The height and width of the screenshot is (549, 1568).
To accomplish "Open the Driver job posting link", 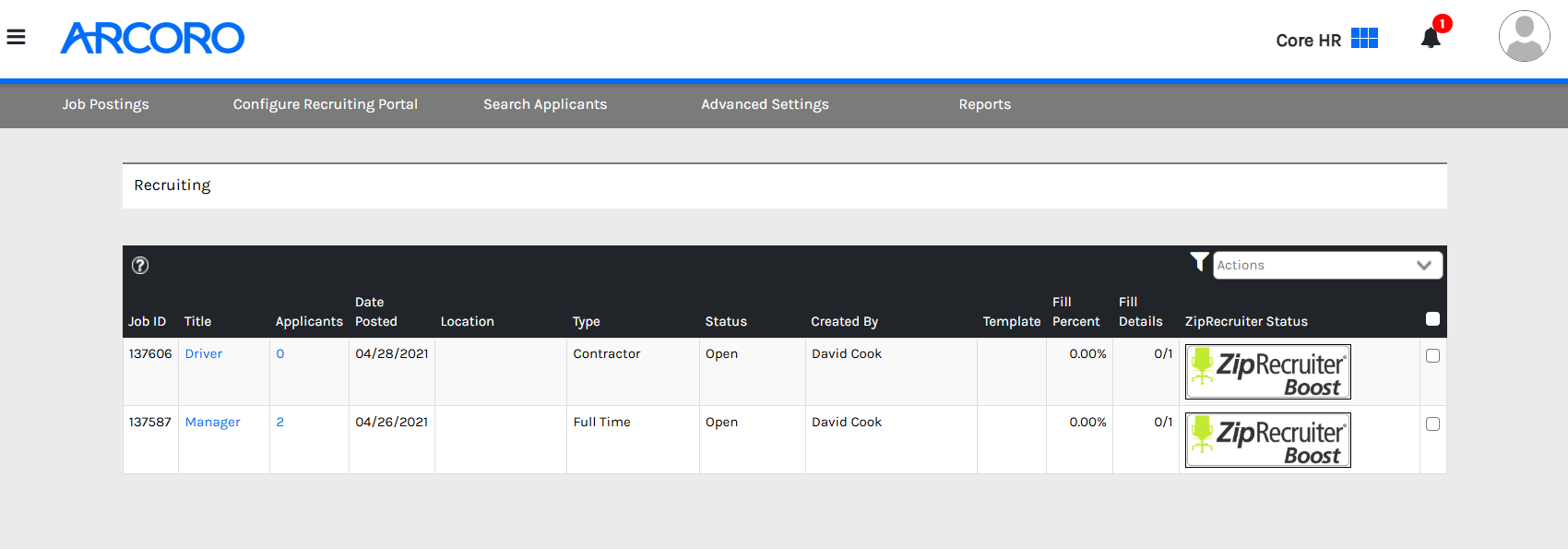I will [203, 353].
